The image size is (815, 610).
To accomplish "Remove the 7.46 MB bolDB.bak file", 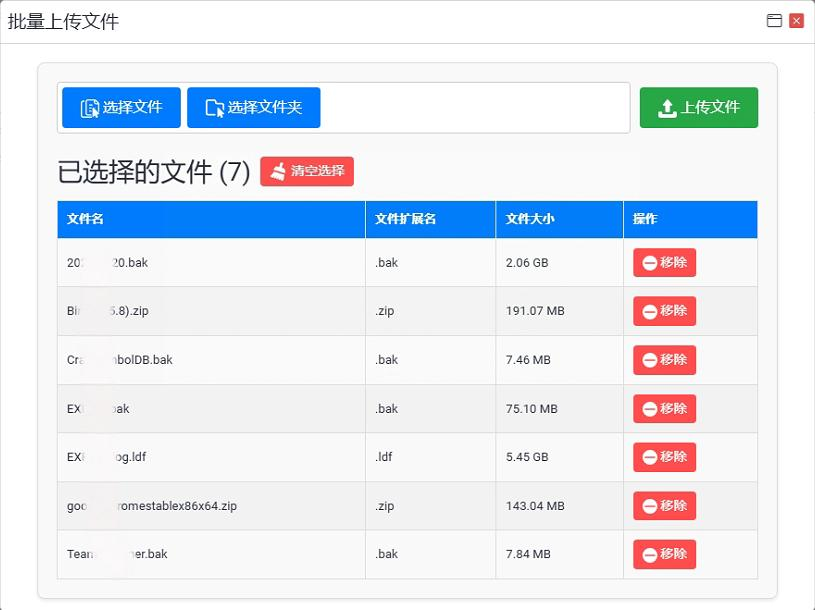I will point(664,360).
